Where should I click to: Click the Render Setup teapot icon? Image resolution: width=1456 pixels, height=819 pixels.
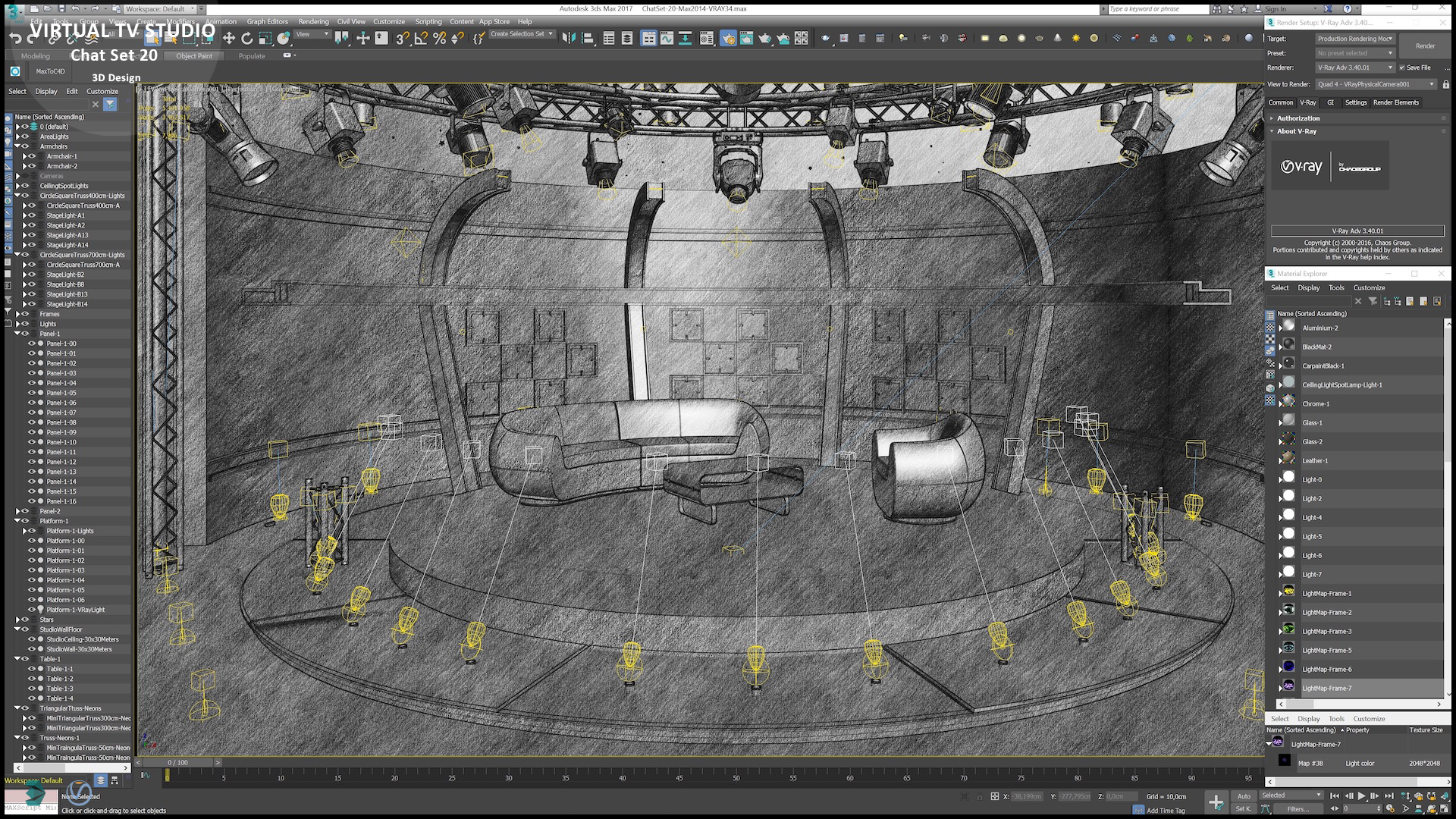tap(728, 38)
